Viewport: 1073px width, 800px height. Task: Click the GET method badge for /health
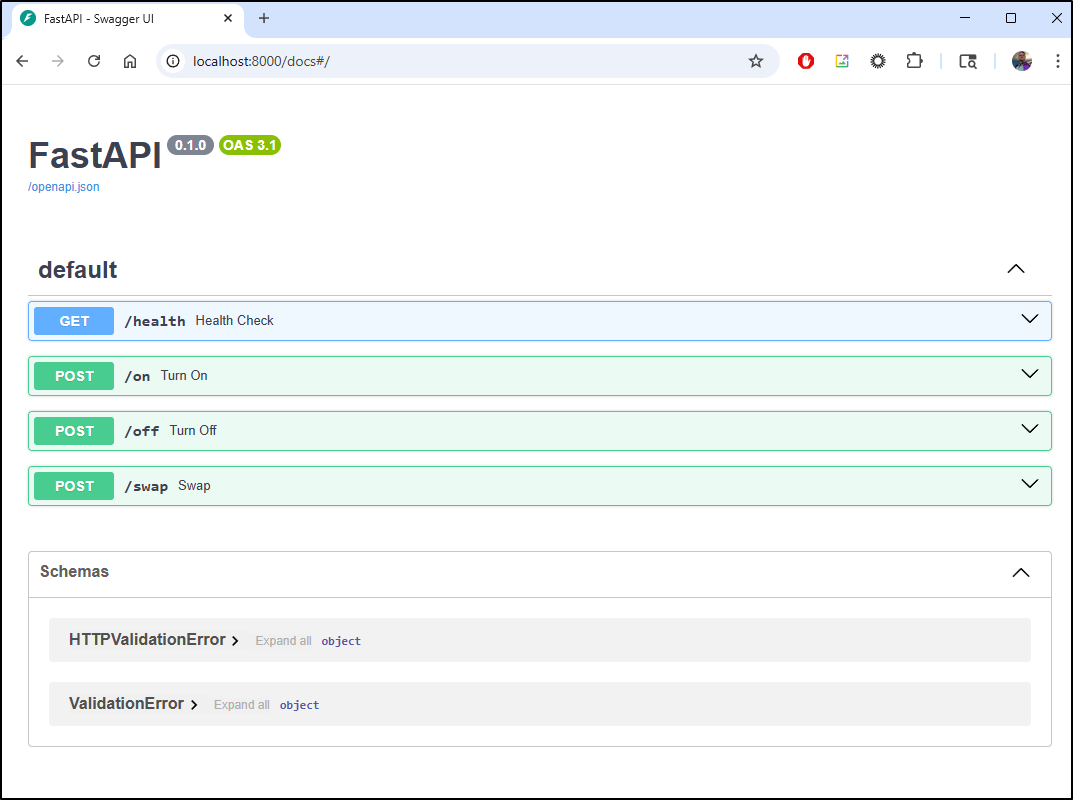[74, 321]
